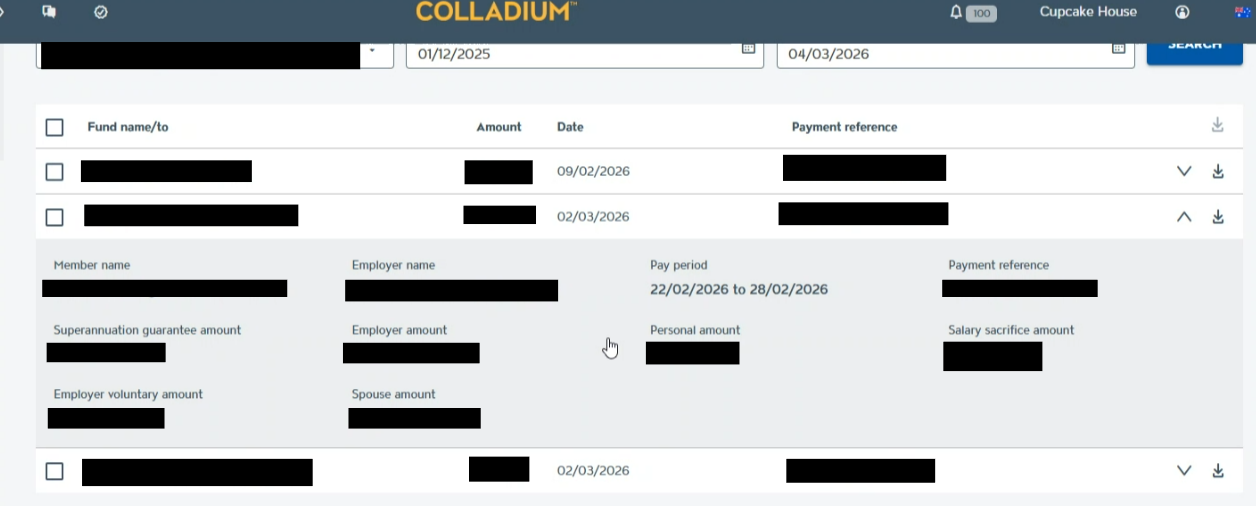The width and height of the screenshot is (1256, 506).
Task: Click the notifications bell icon
Action: pos(956,12)
